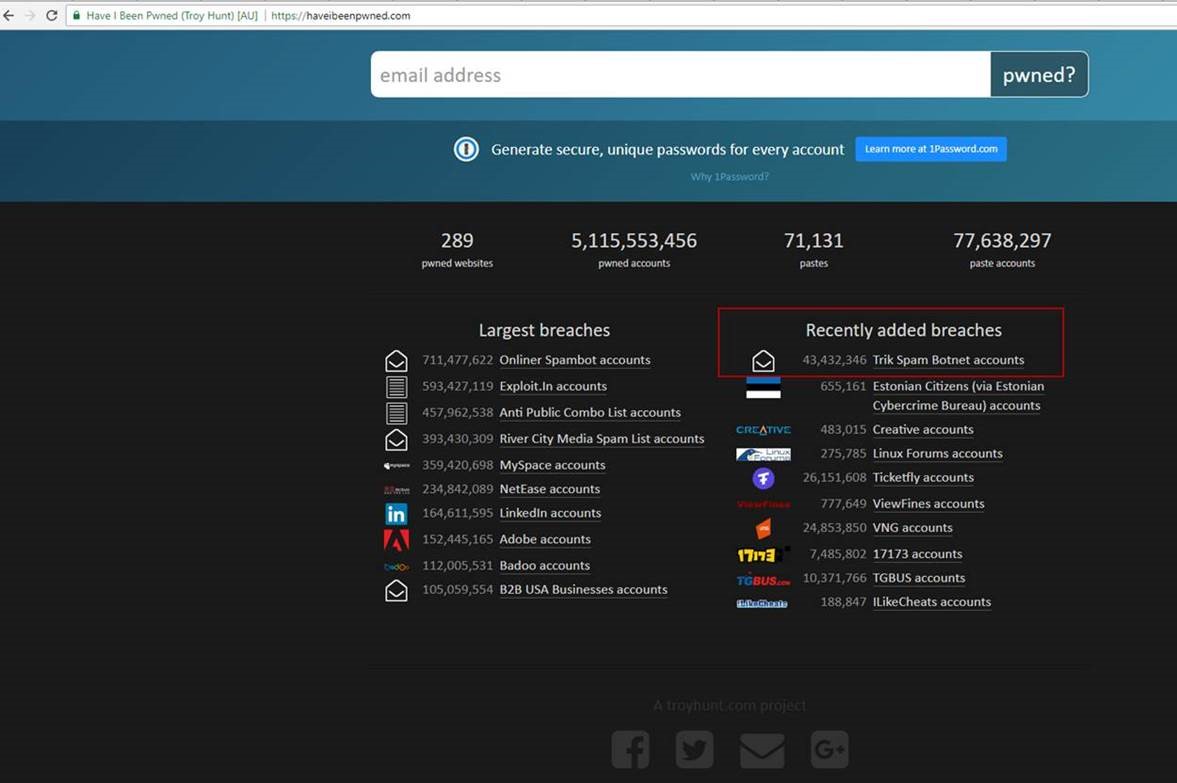Click the Badoo logo icon

coord(396,567)
